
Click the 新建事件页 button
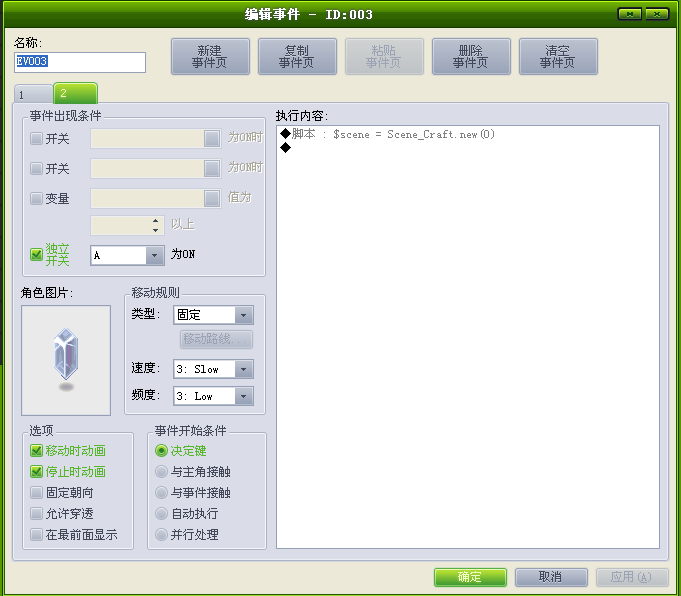click(210, 56)
